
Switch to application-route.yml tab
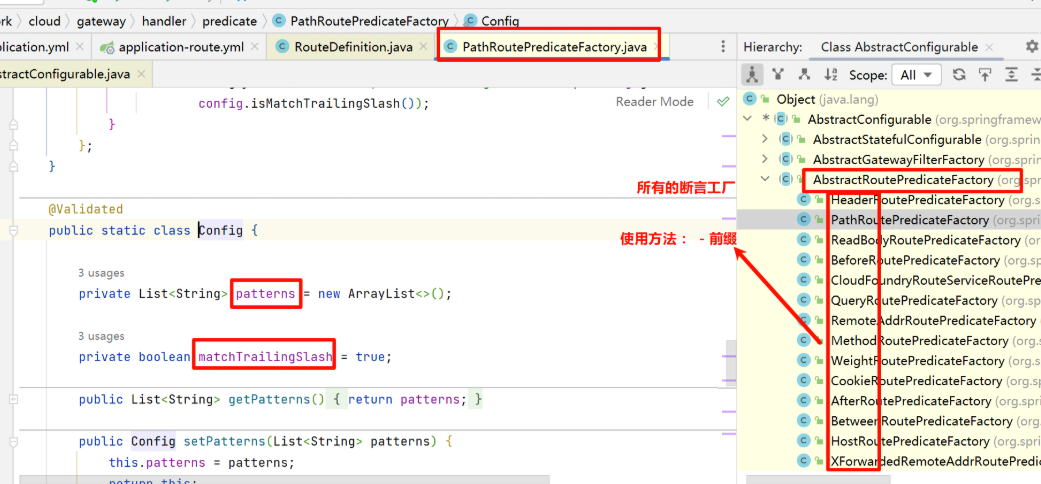181,47
